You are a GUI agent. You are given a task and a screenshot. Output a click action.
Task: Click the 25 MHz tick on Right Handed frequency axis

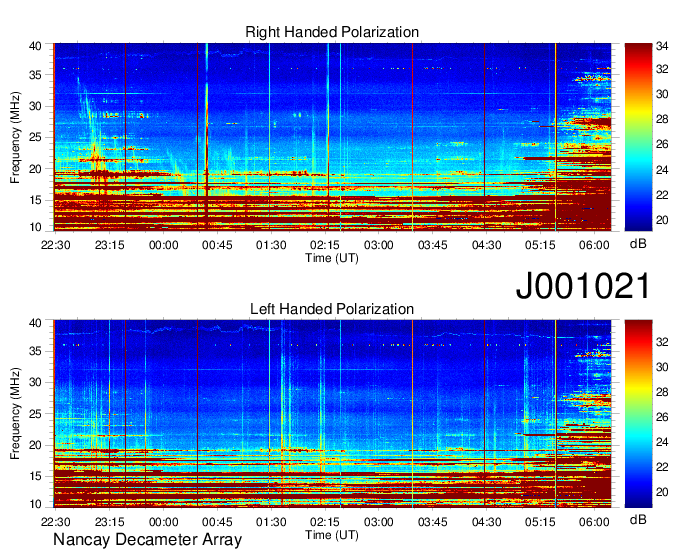(36, 137)
